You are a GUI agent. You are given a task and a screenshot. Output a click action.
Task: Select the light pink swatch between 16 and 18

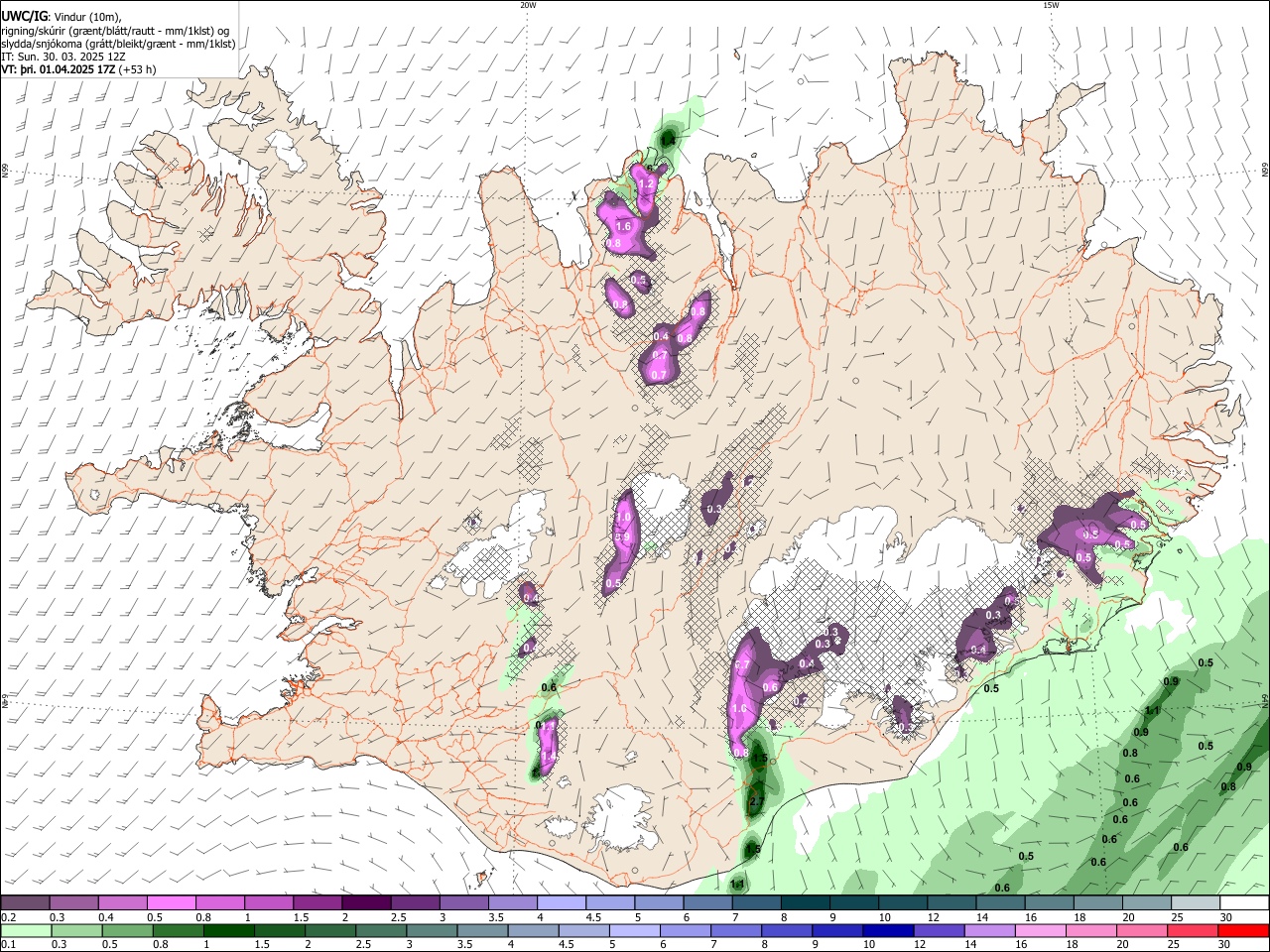coord(1040,931)
